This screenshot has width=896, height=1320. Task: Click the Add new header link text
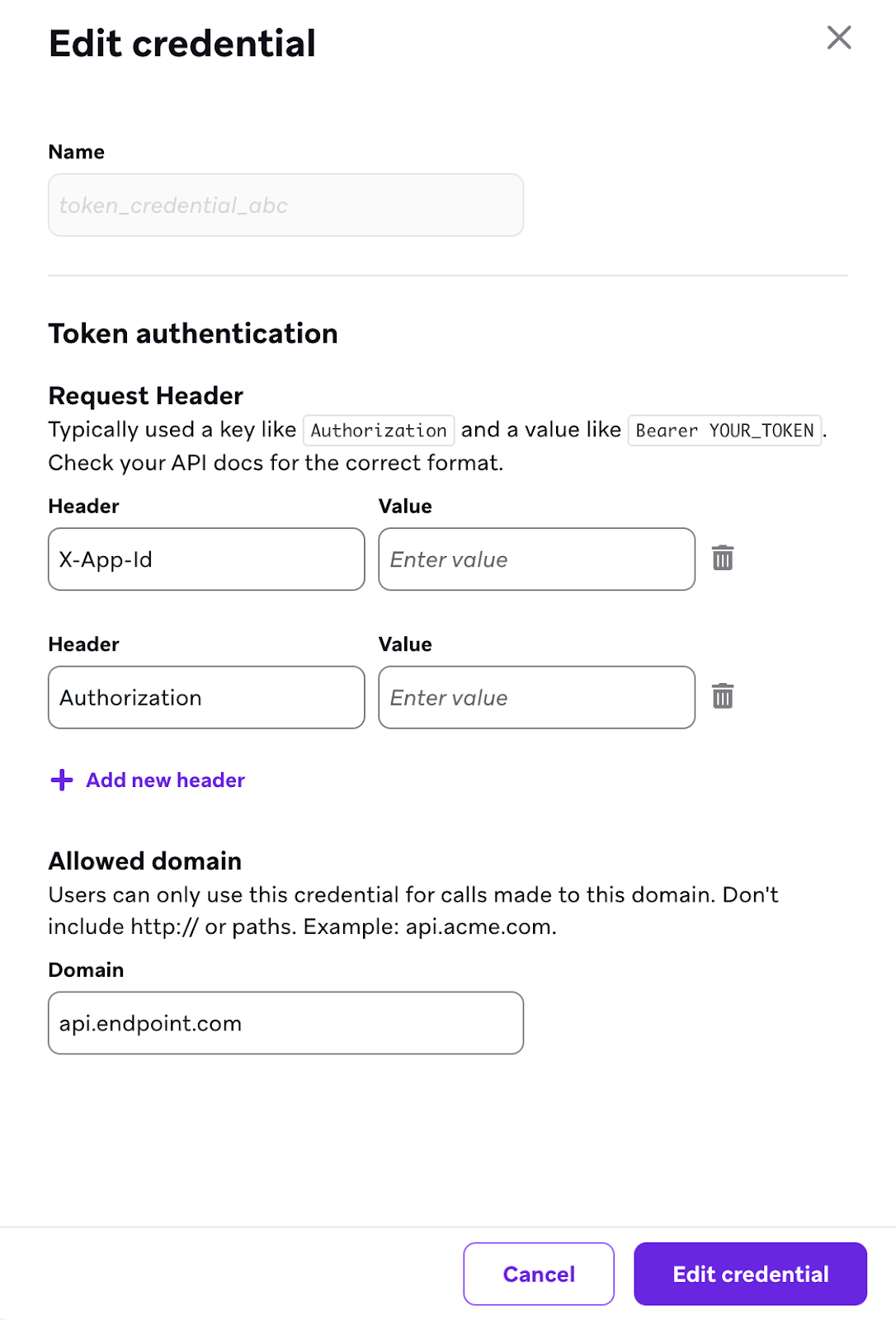[x=165, y=780]
